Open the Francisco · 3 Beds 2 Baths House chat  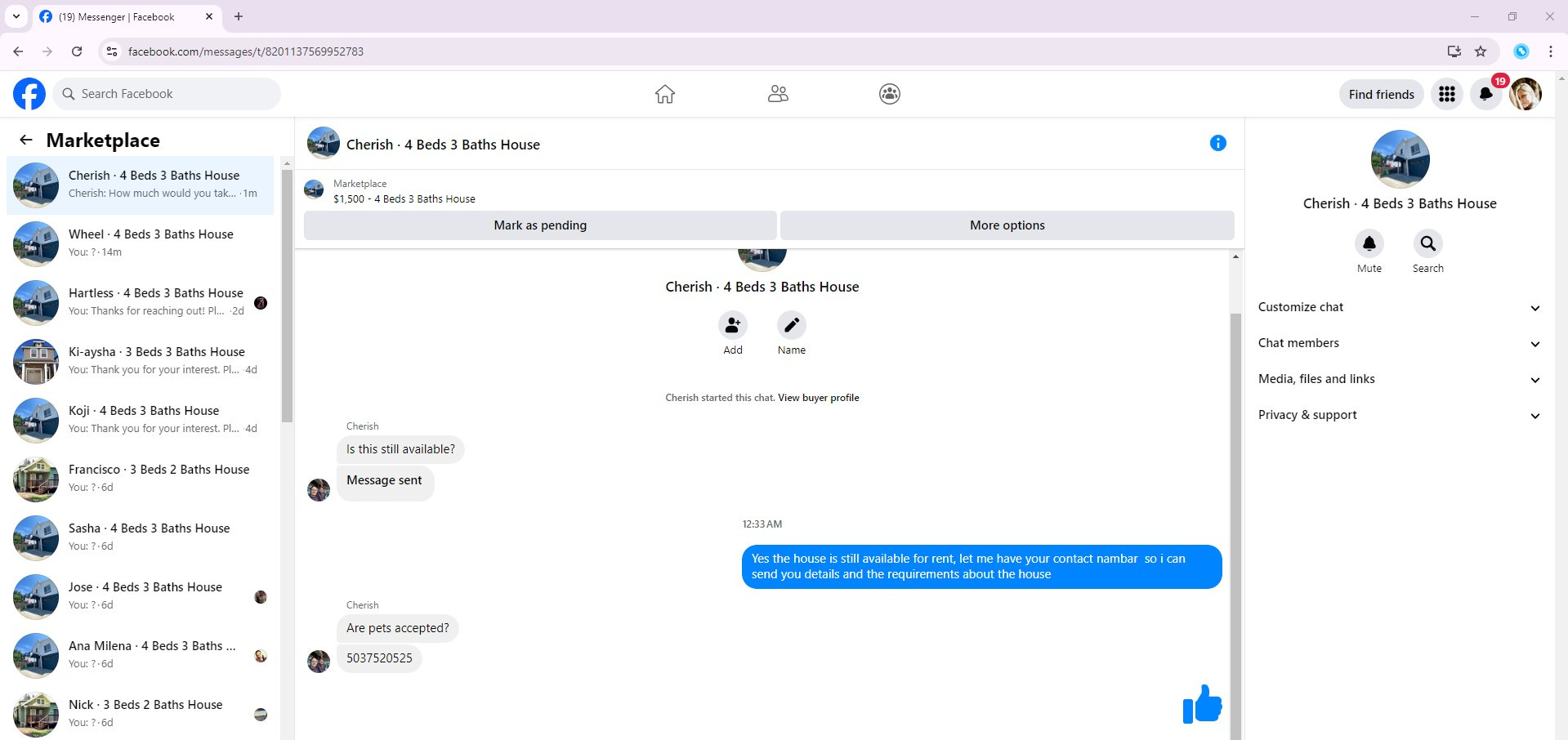141,479
